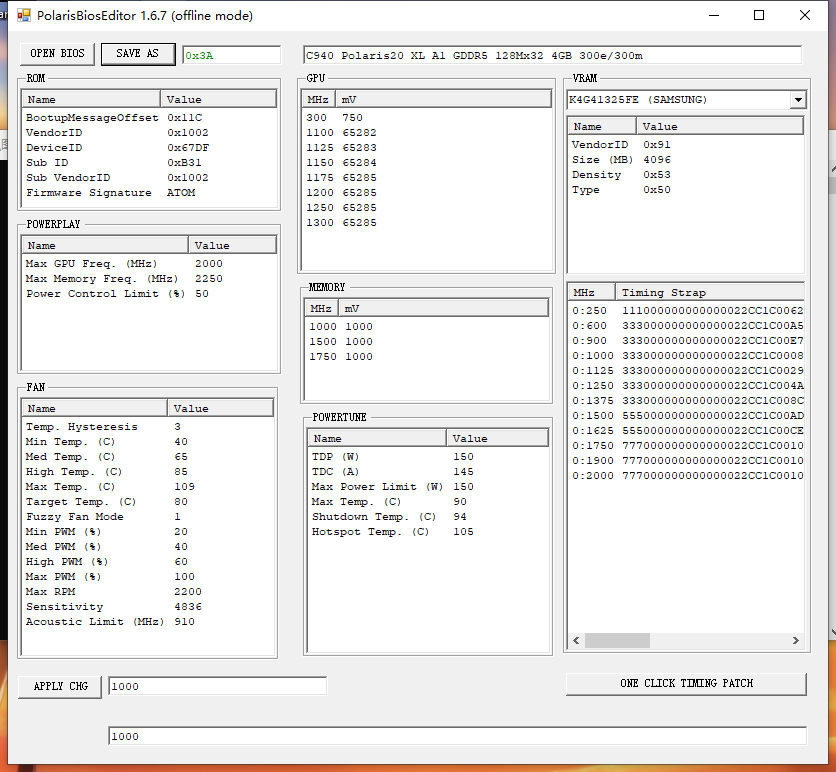Click the BIOS description field C940 Polaris20
The image size is (836, 772).
(x=552, y=55)
